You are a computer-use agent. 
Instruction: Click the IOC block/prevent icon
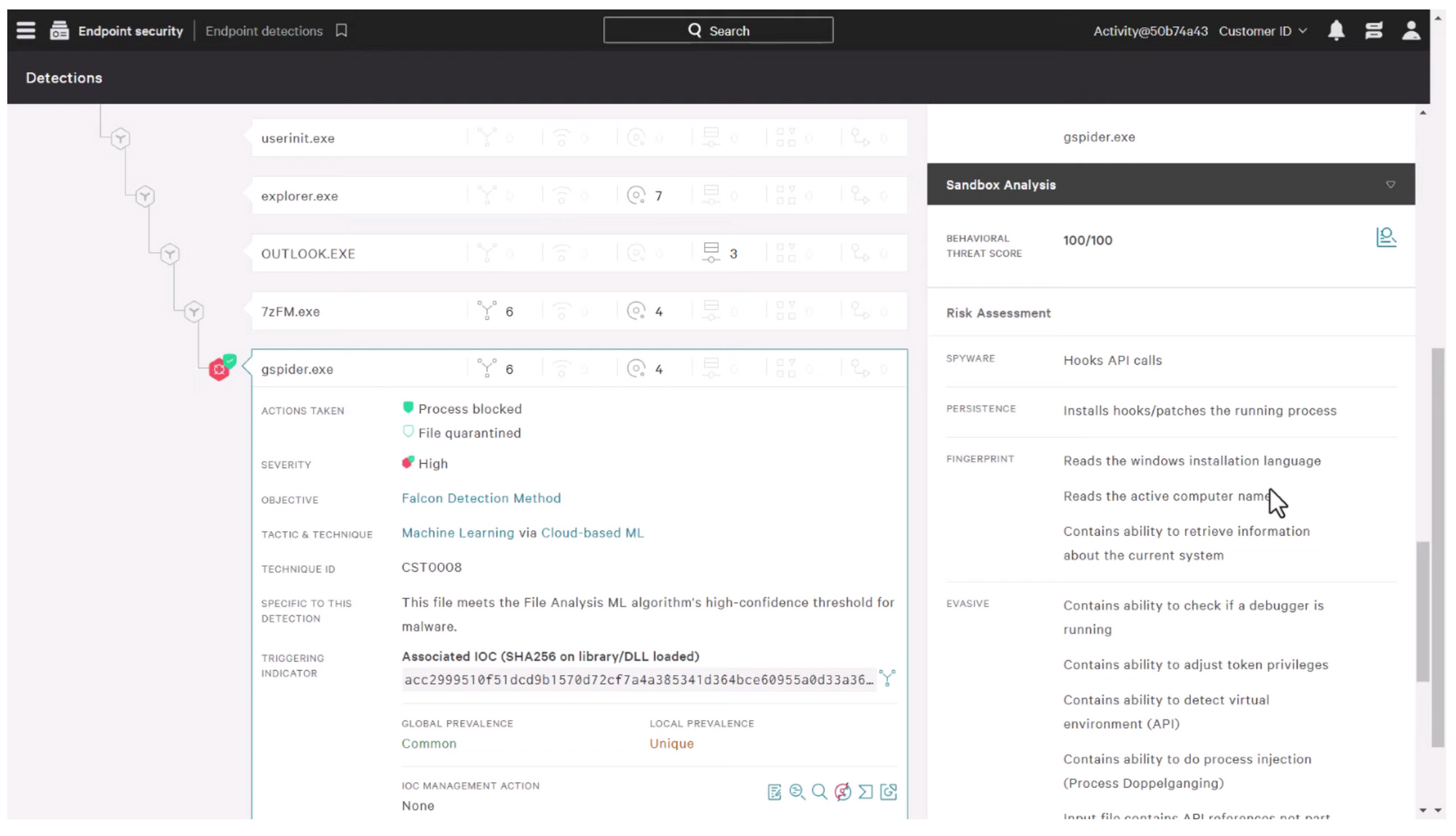pos(843,791)
